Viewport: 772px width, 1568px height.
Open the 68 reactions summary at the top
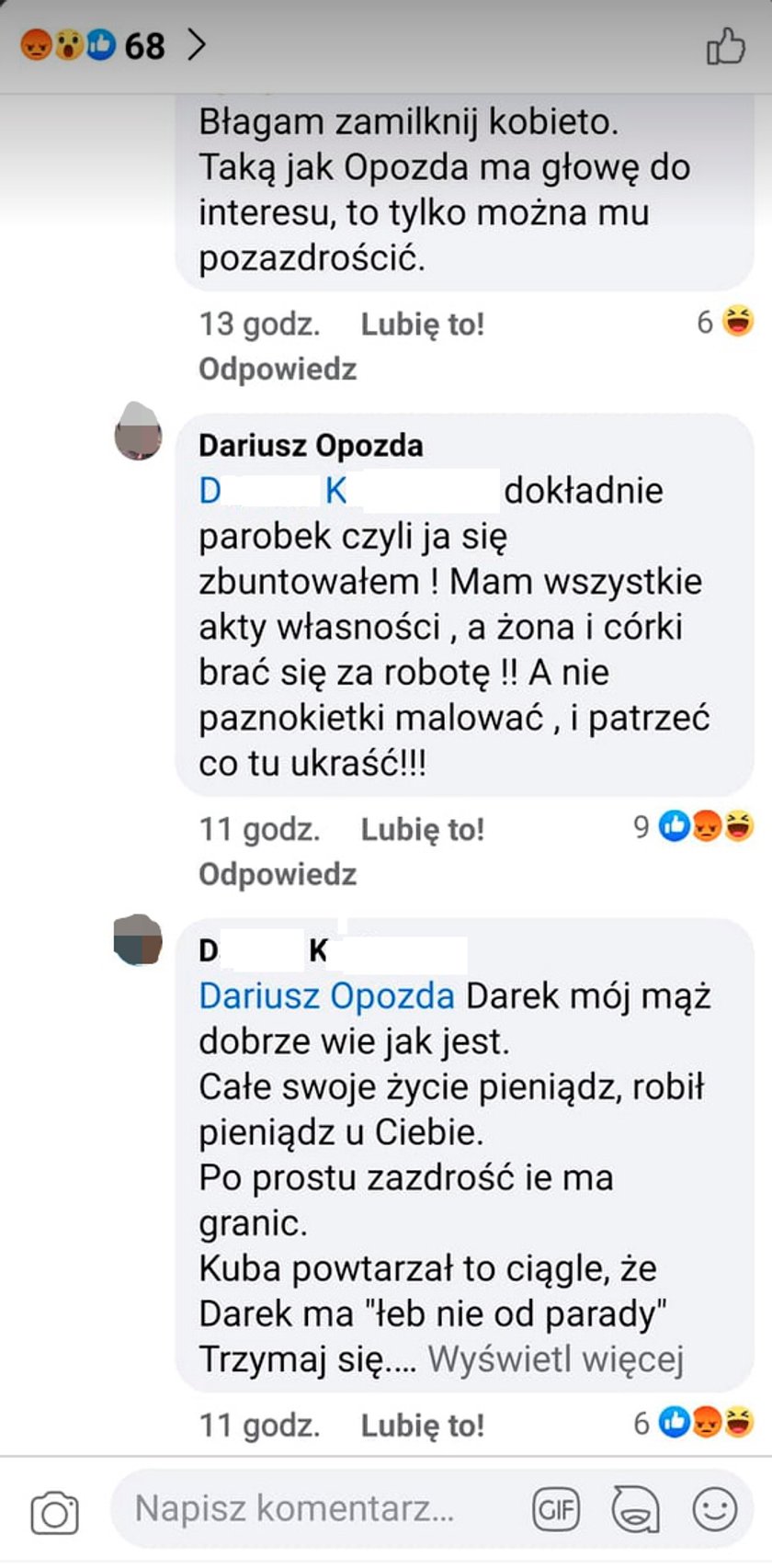coord(93,45)
